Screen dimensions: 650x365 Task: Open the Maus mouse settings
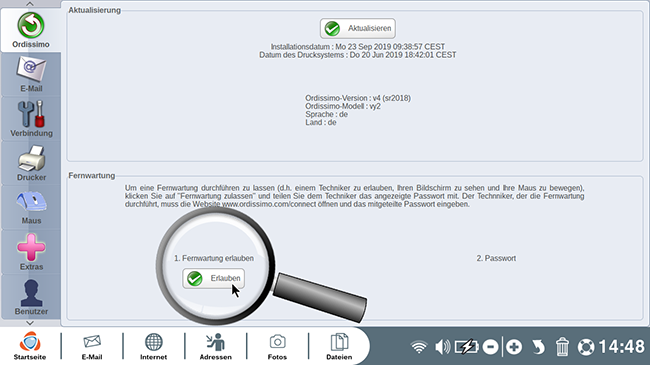pos(31,207)
